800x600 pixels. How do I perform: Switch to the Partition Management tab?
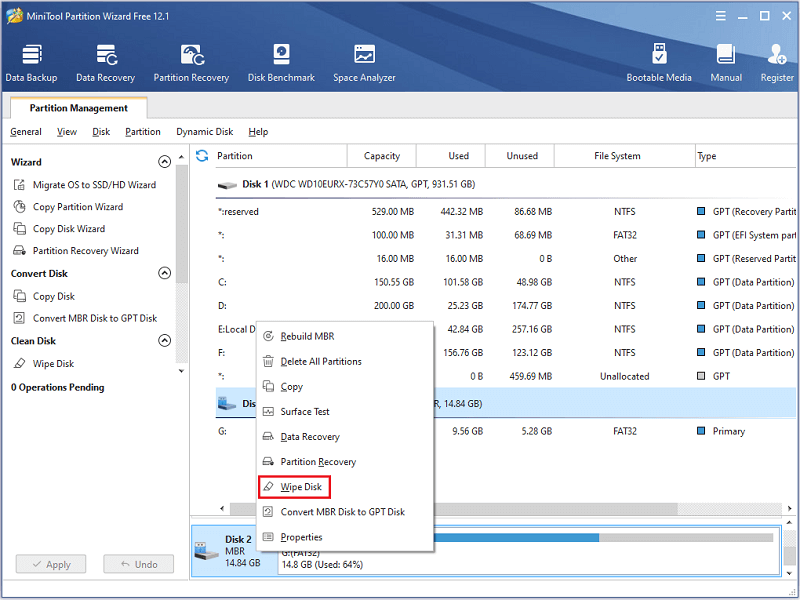78,108
